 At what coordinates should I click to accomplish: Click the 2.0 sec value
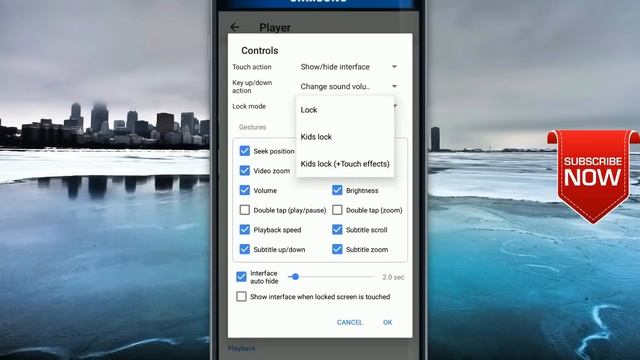tap(393, 277)
